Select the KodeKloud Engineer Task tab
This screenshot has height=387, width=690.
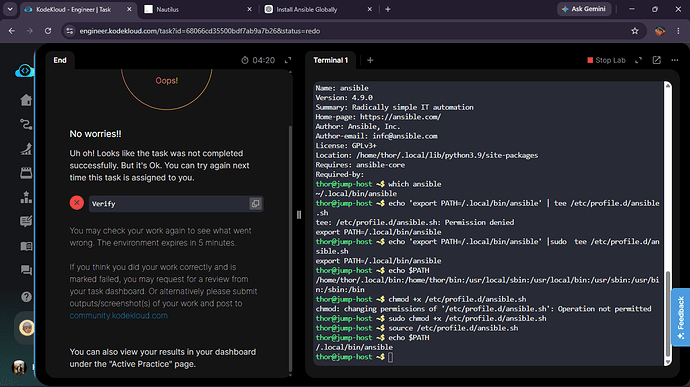[x=78, y=9]
